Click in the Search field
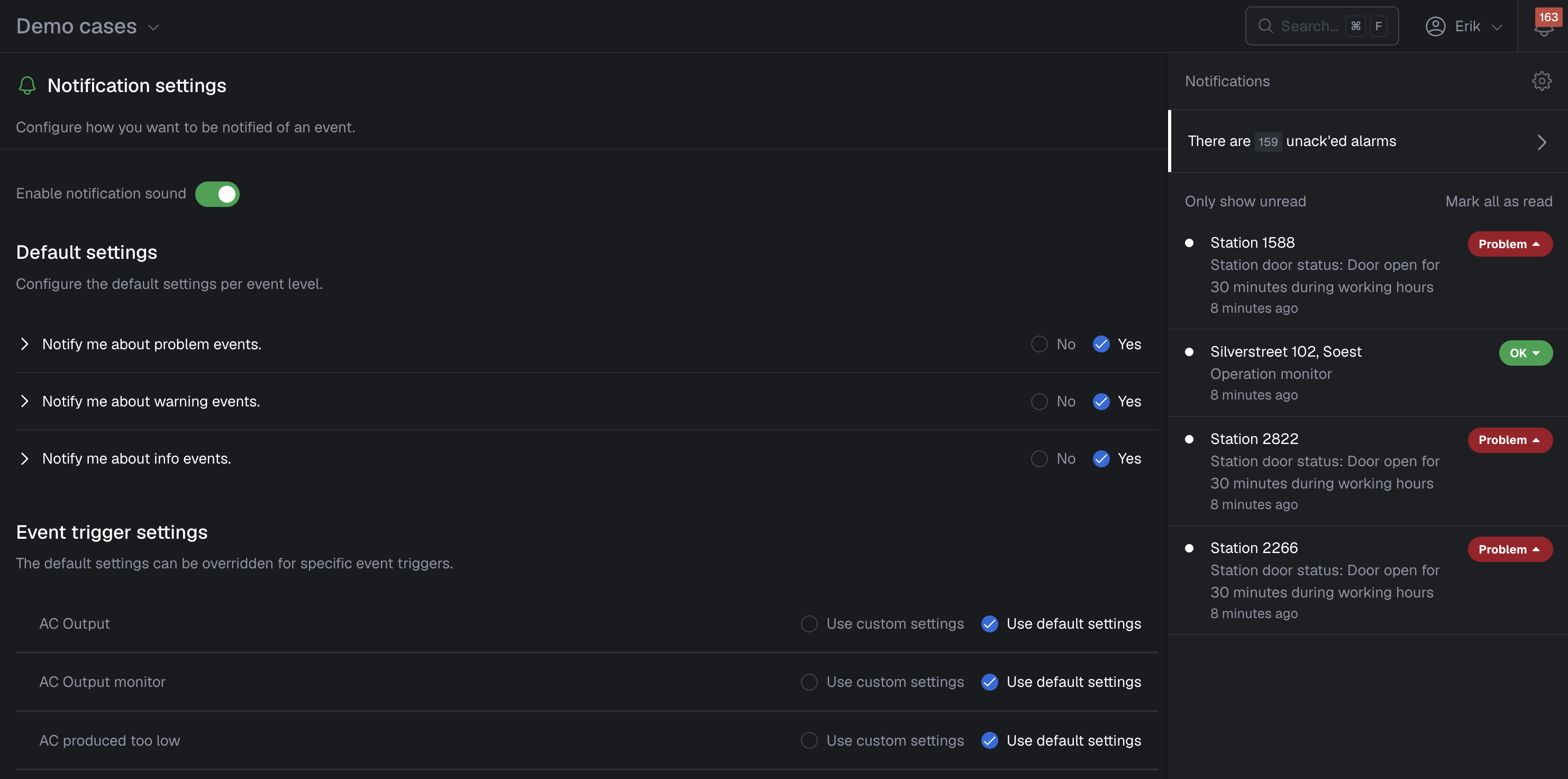The height and width of the screenshot is (779, 1568). (x=1321, y=26)
